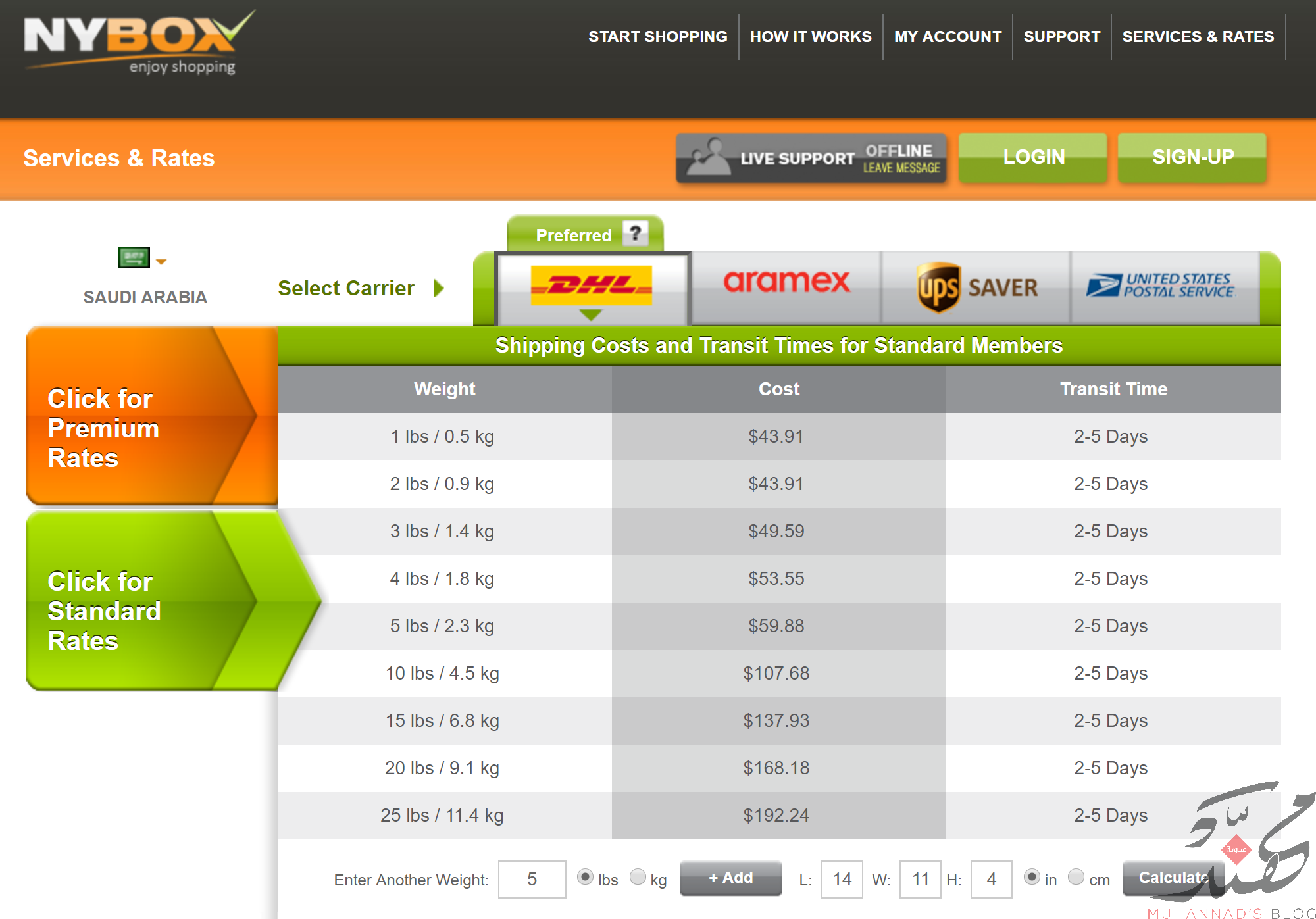Image resolution: width=1316 pixels, height=919 pixels.
Task: Click the L length input field
Action: (x=842, y=879)
